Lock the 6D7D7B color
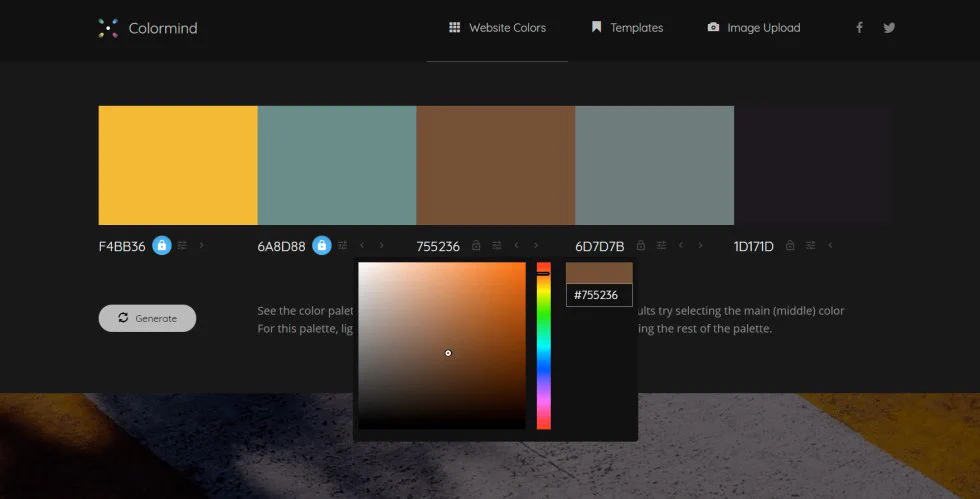This screenshot has width=980, height=499. point(641,245)
